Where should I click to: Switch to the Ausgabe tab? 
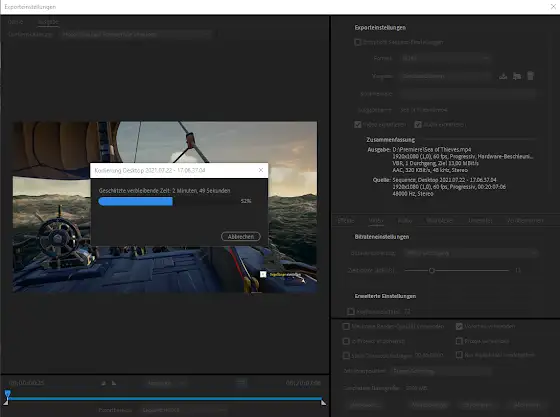[48, 22]
